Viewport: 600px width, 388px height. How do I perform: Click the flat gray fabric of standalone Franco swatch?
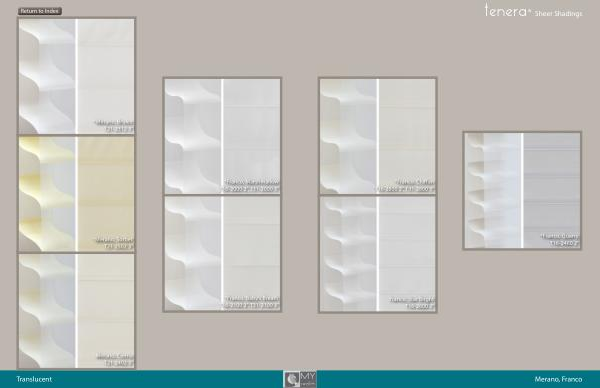pos(552,191)
